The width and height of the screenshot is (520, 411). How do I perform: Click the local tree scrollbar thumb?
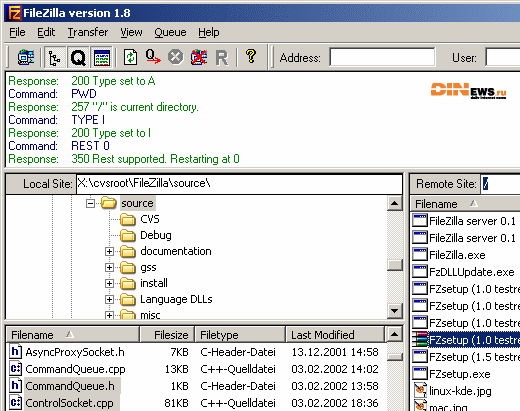[x=395, y=265]
